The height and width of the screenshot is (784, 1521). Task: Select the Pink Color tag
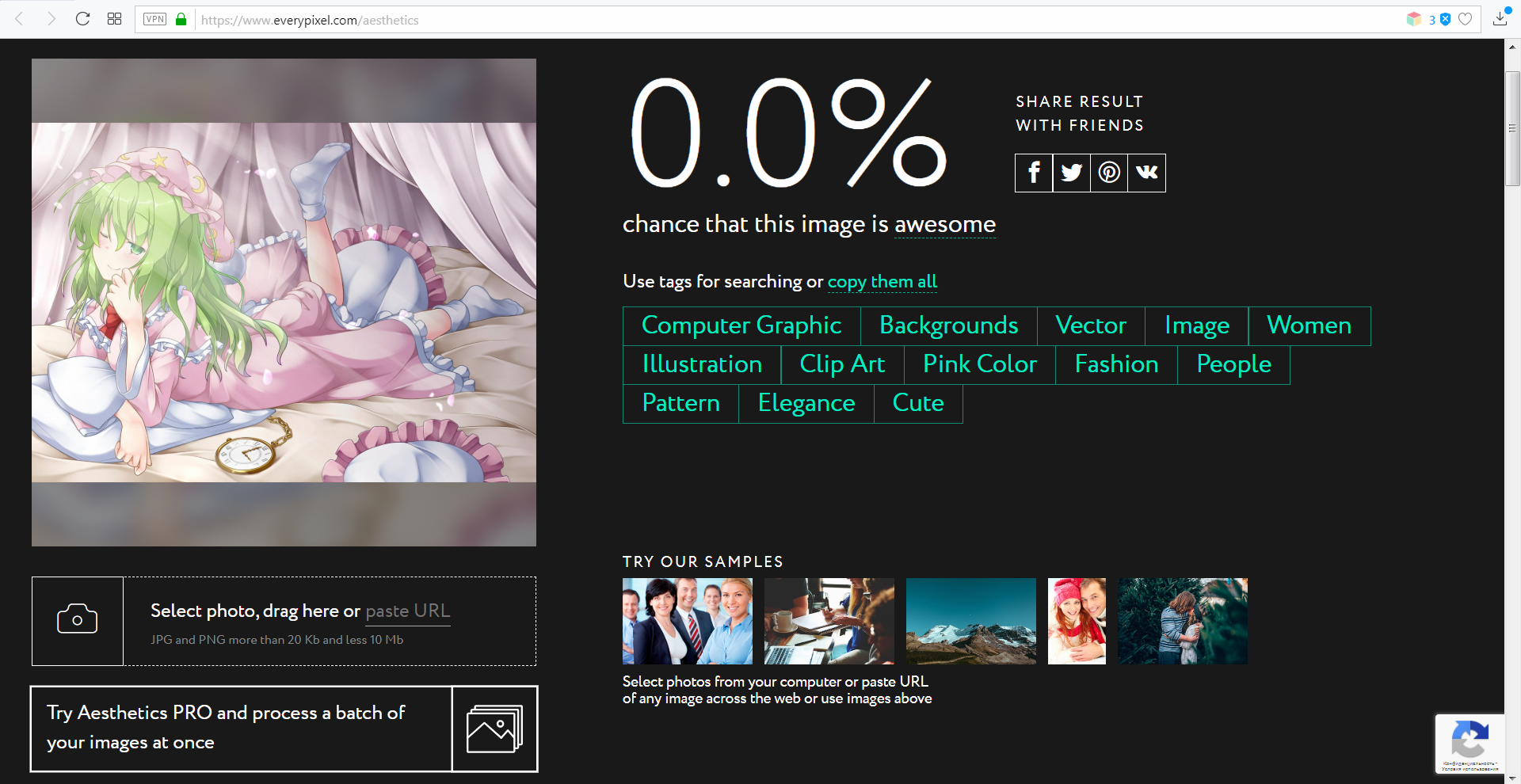(980, 364)
